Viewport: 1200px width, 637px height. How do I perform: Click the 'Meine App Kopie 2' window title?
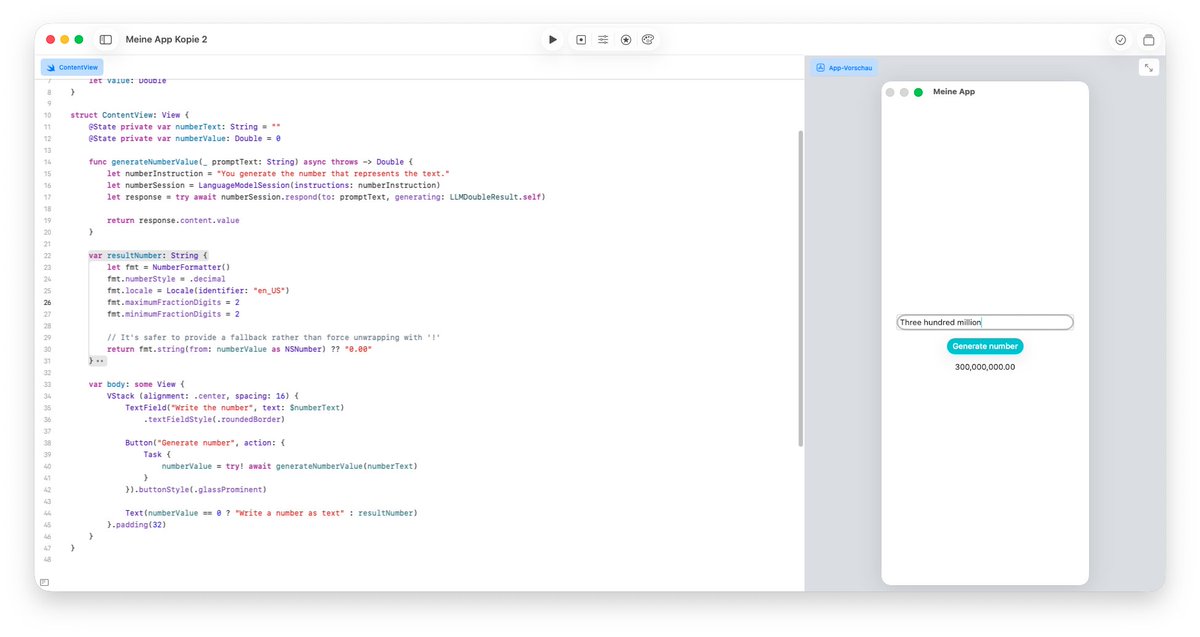coord(167,40)
